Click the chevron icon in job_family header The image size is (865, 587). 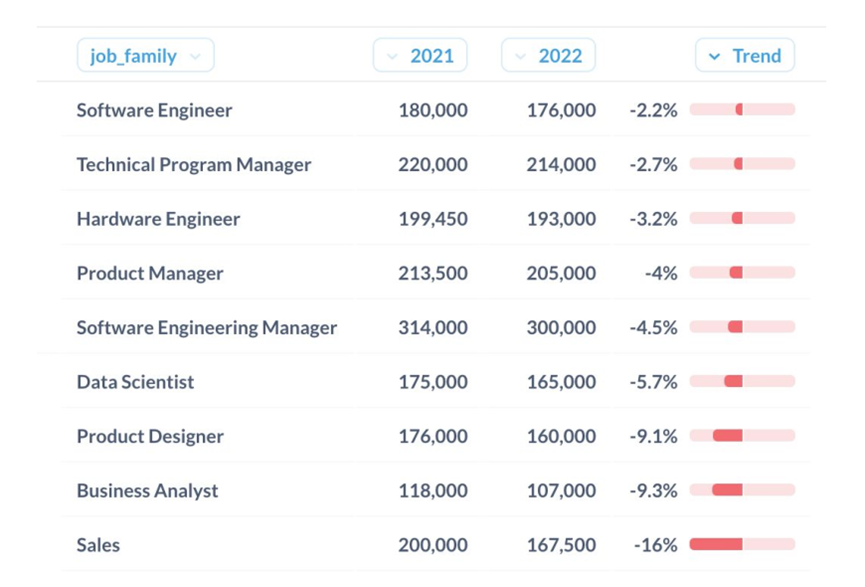pos(195,57)
